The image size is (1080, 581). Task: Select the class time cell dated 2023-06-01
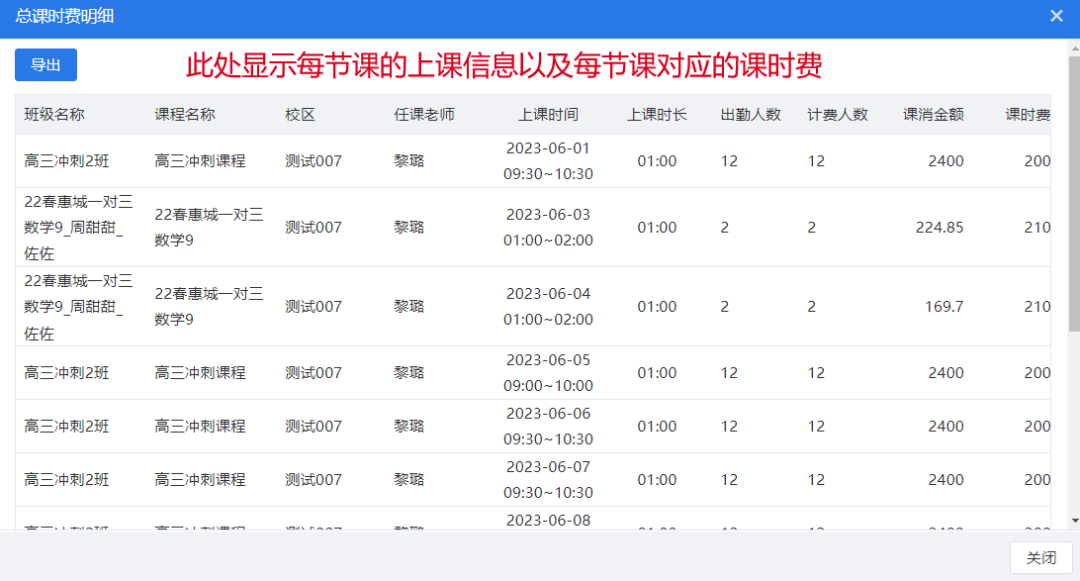tap(548, 161)
